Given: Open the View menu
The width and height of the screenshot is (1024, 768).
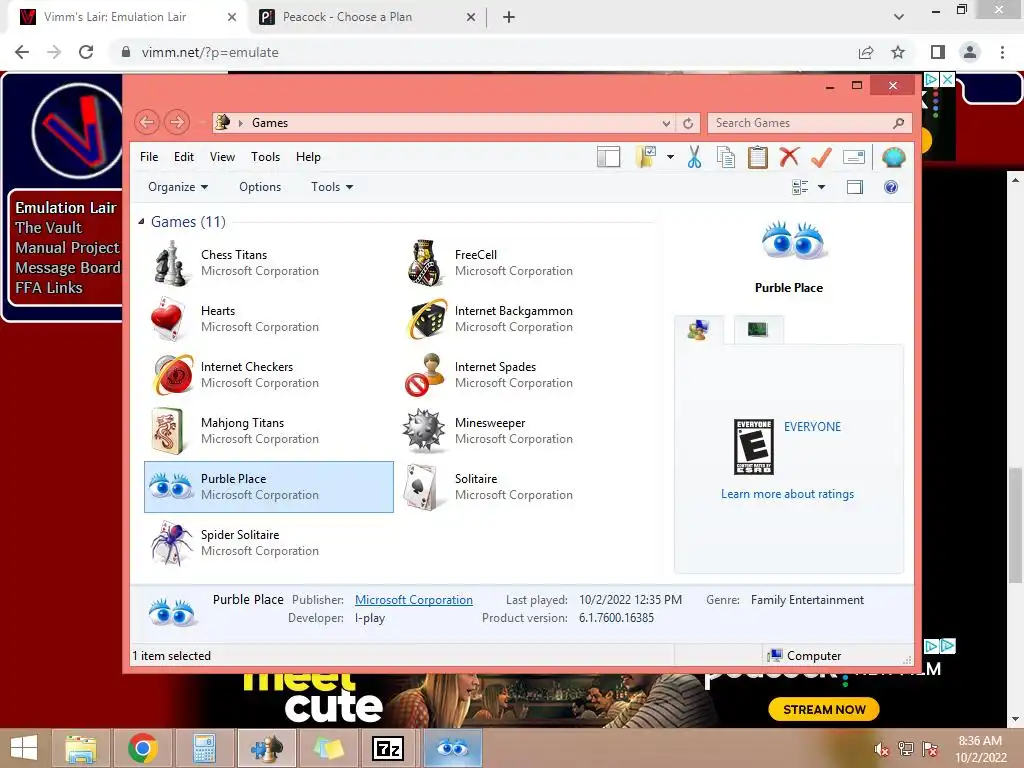Looking at the screenshot, I should tap(222, 157).
